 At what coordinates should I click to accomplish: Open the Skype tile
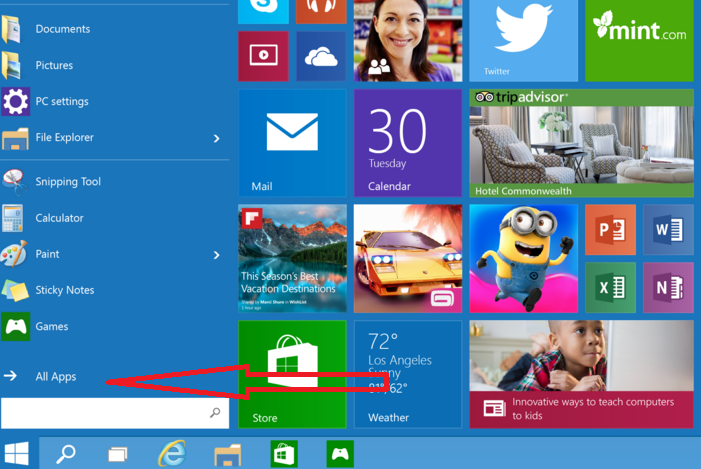point(263,11)
